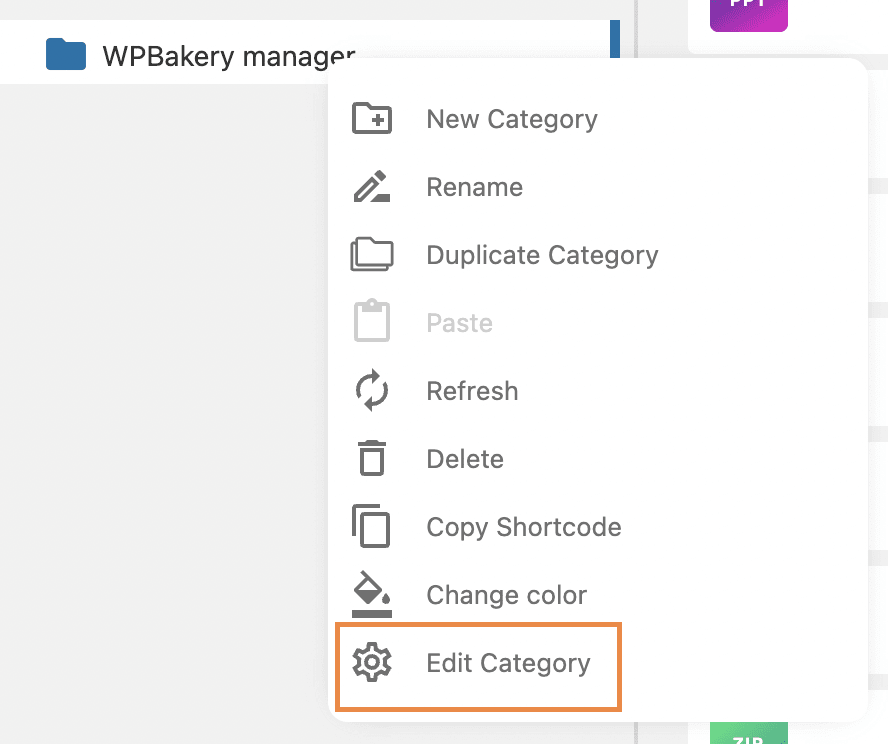Select the Rename menu entry
888x744 pixels.
474,187
